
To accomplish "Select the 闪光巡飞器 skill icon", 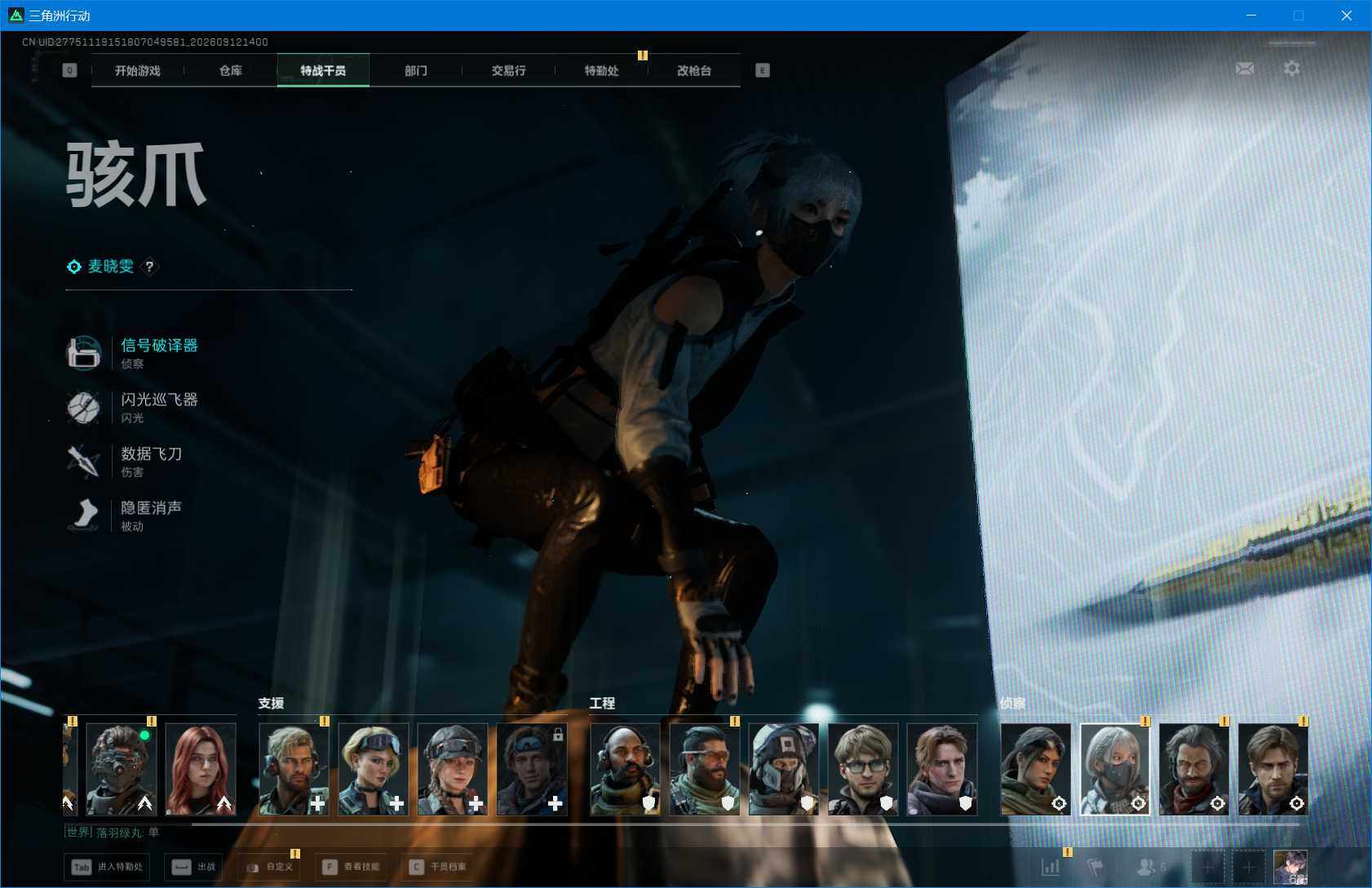I will point(84,407).
